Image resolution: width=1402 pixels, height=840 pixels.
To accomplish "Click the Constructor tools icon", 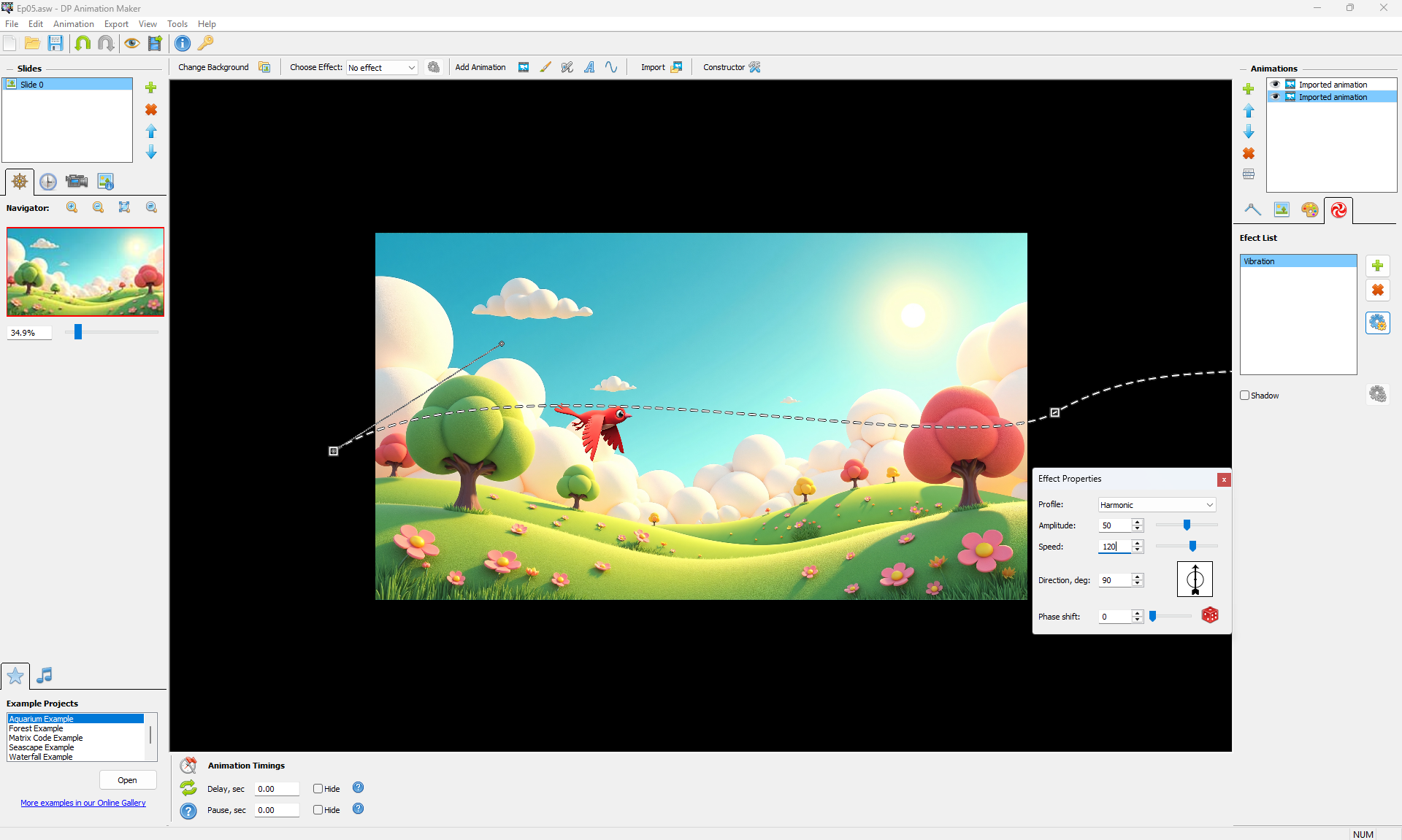I will 754,67.
